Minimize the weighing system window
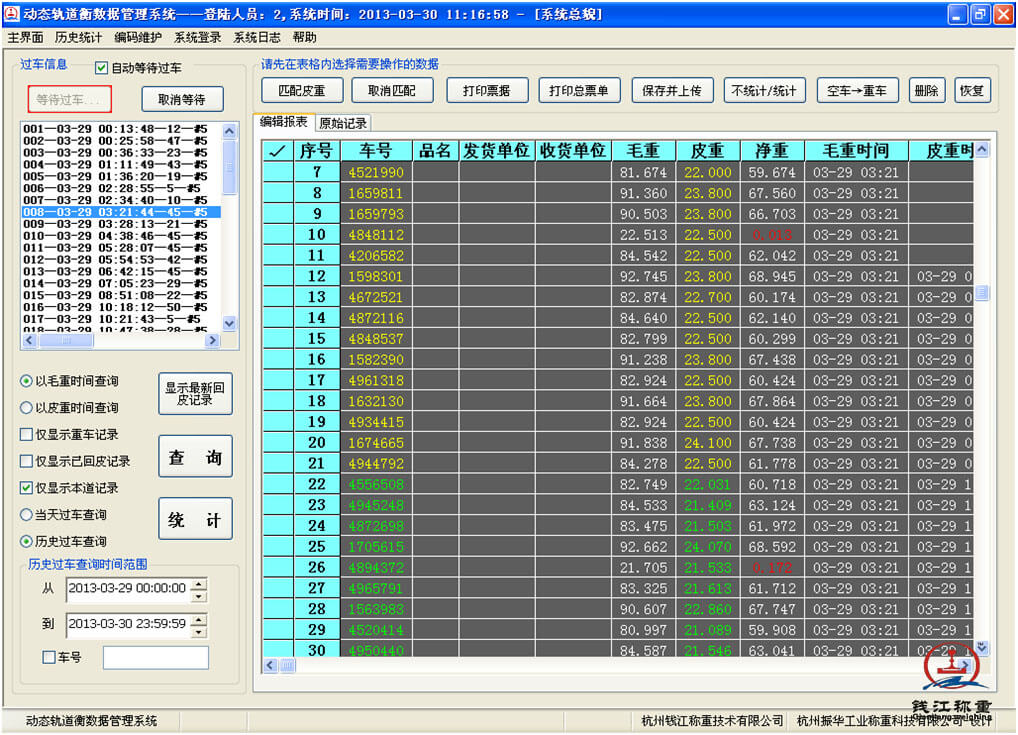Screen dimensions: 1018x735 point(957,14)
